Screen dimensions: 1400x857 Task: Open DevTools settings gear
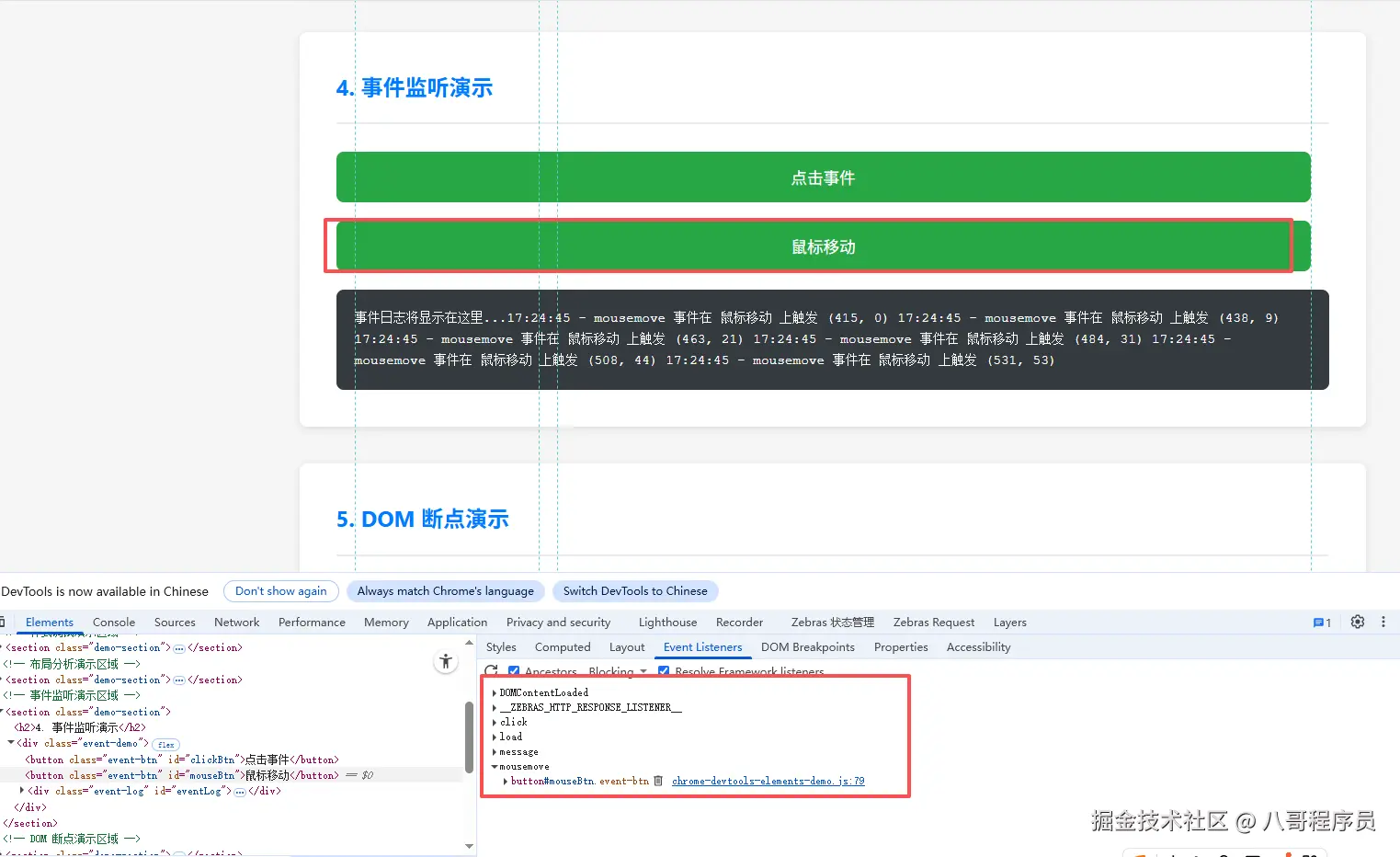[x=1357, y=622]
